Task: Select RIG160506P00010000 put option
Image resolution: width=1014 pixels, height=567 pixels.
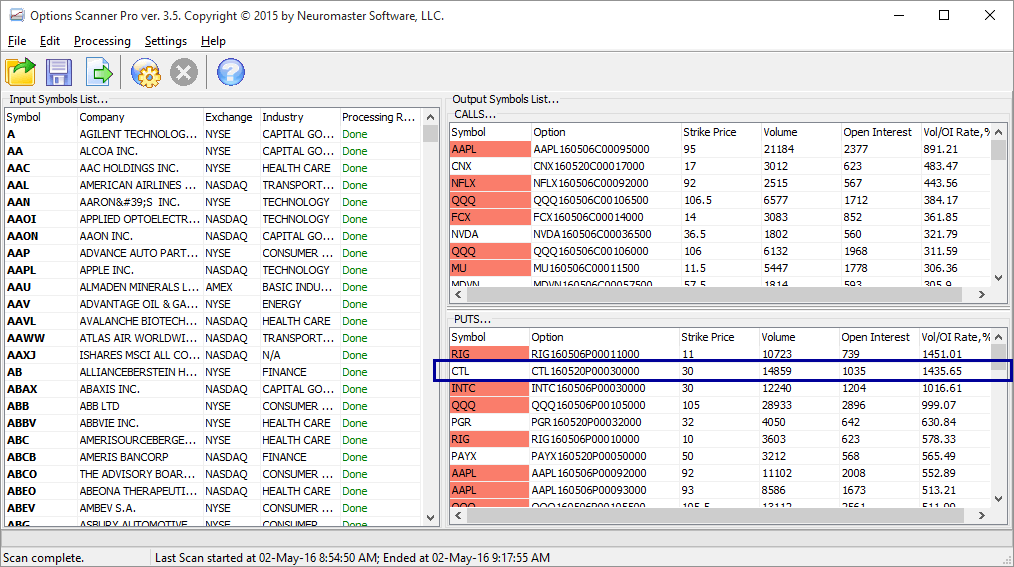Action: tap(585, 439)
